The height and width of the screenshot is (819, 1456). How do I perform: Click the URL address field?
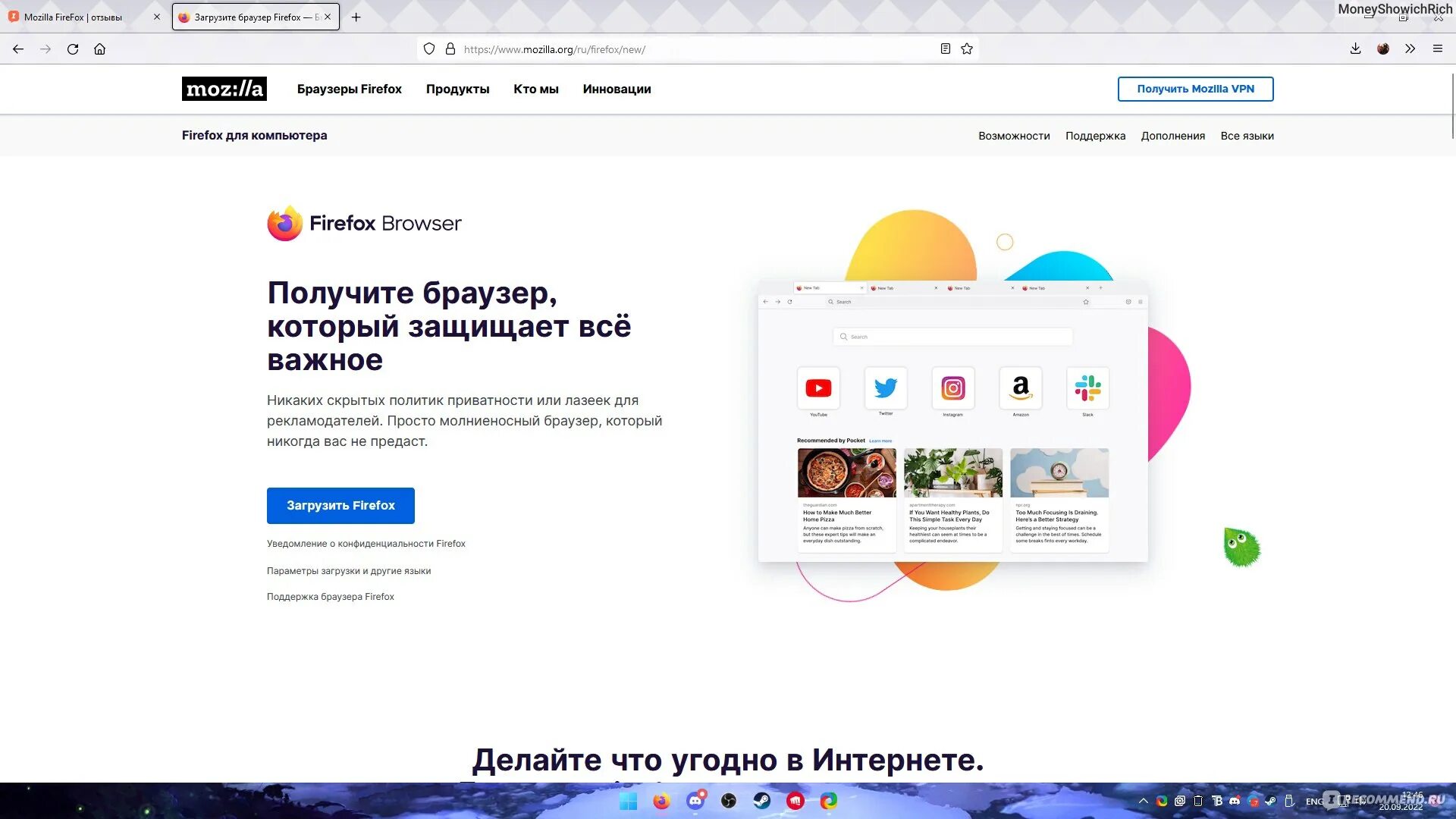point(682,49)
